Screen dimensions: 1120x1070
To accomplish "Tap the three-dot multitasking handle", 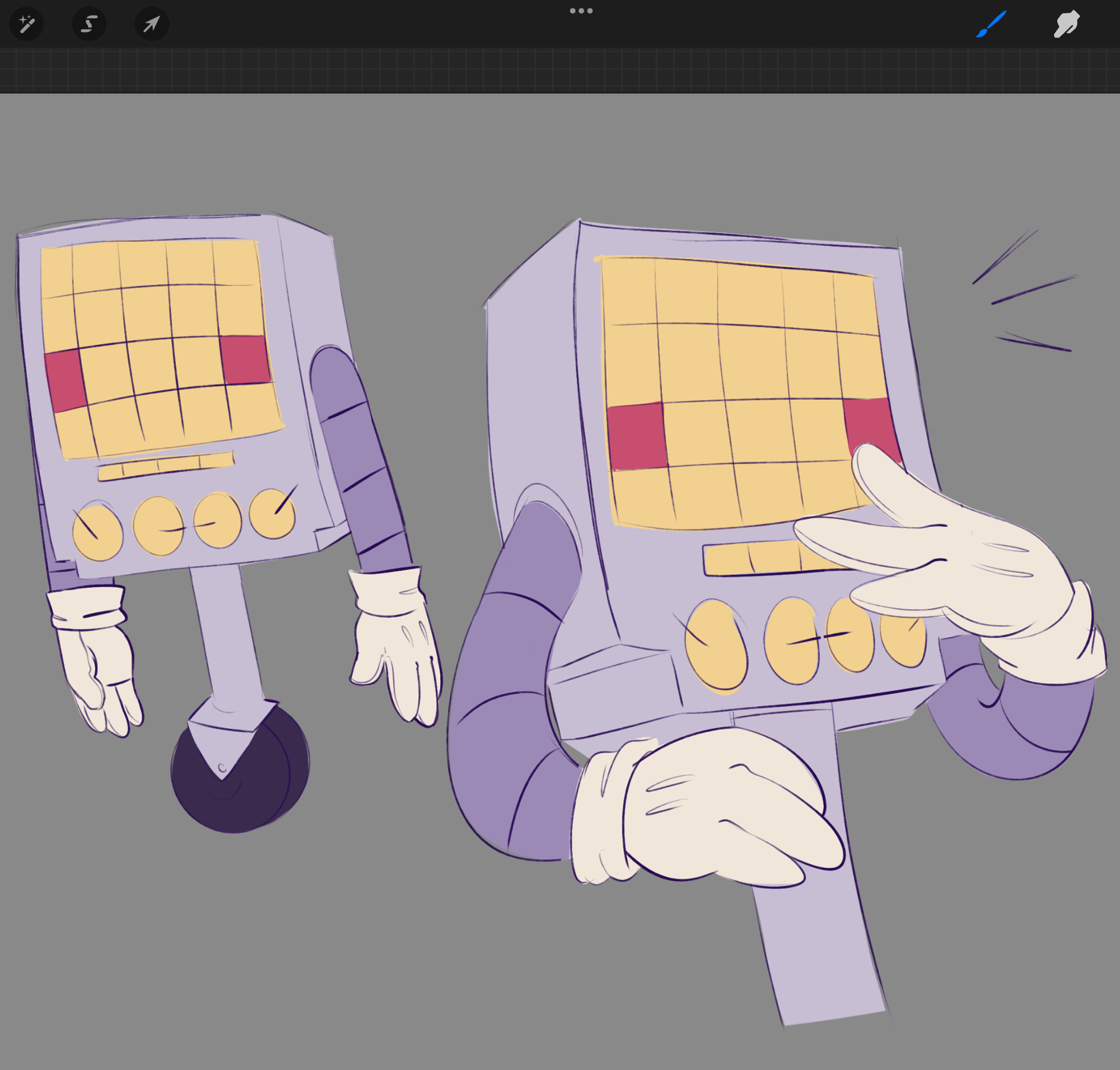I will [x=581, y=11].
